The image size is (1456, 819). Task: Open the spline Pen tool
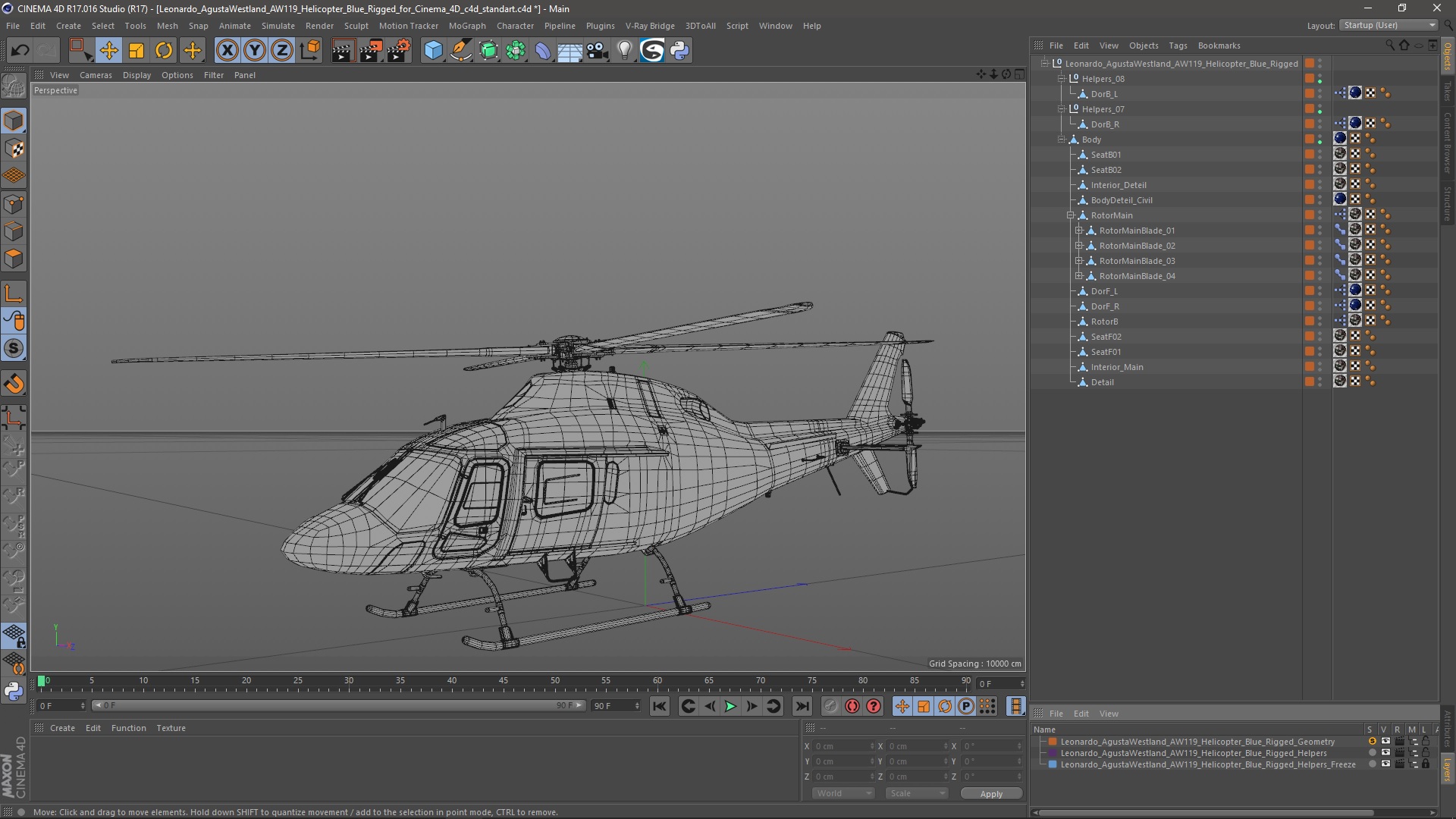pyautogui.click(x=461, y=51)
